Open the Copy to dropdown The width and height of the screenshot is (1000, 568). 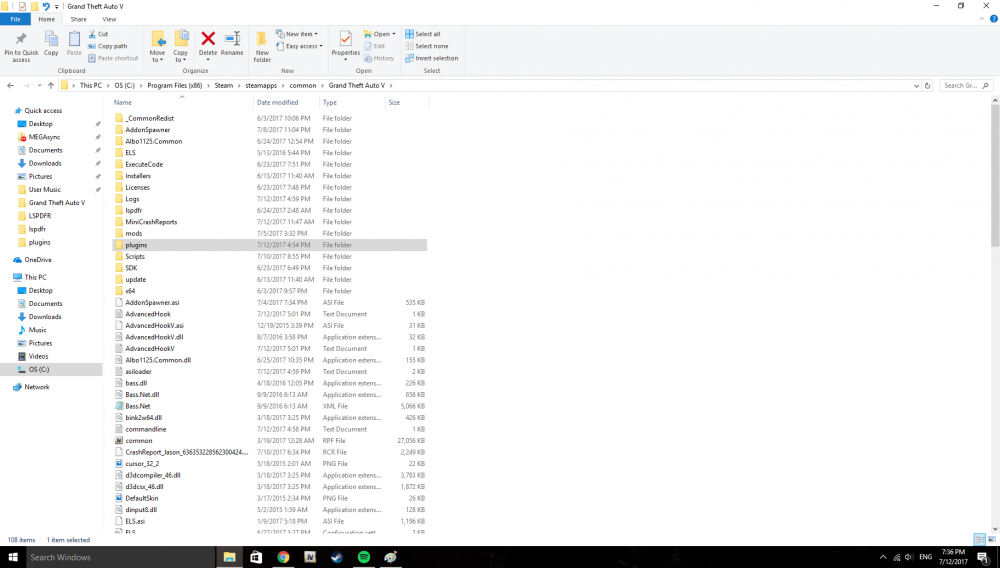[180, 46]
